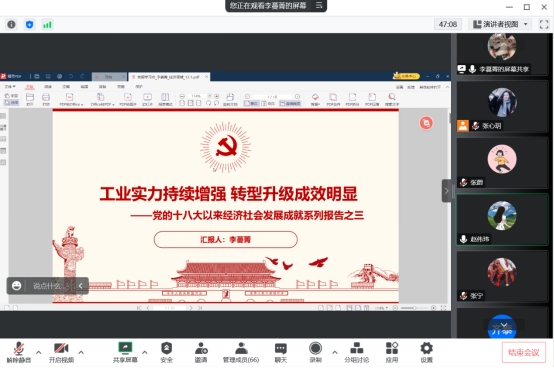Open the 安全 security icon

(x=166, y=352)
